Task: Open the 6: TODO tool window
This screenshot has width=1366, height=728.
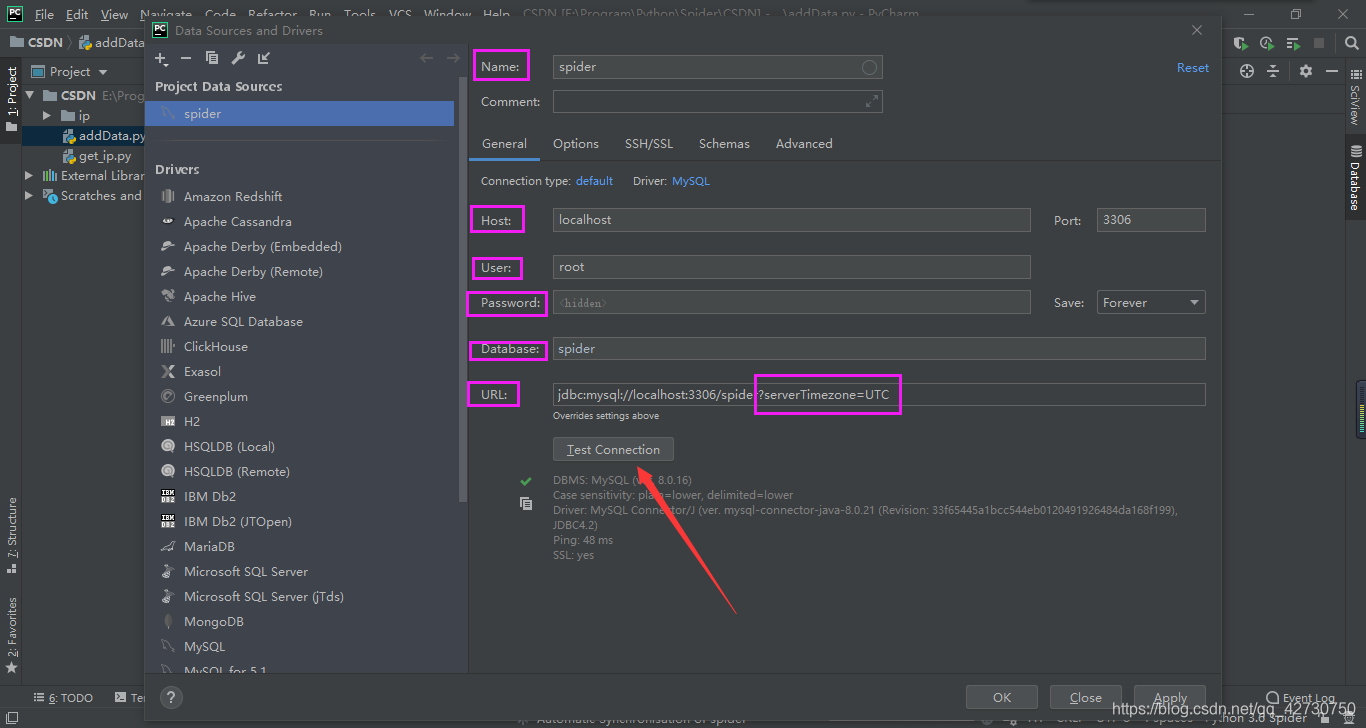Action: point(63,698)
